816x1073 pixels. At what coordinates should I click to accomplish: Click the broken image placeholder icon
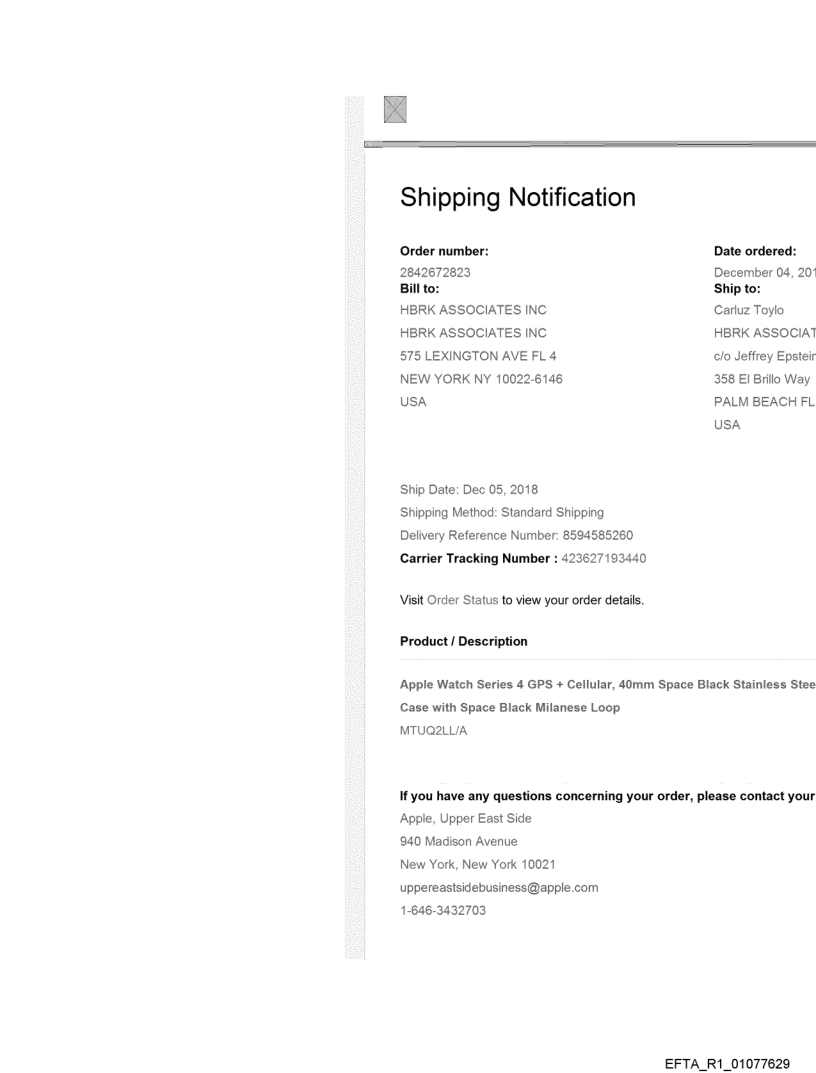point(397,110)
